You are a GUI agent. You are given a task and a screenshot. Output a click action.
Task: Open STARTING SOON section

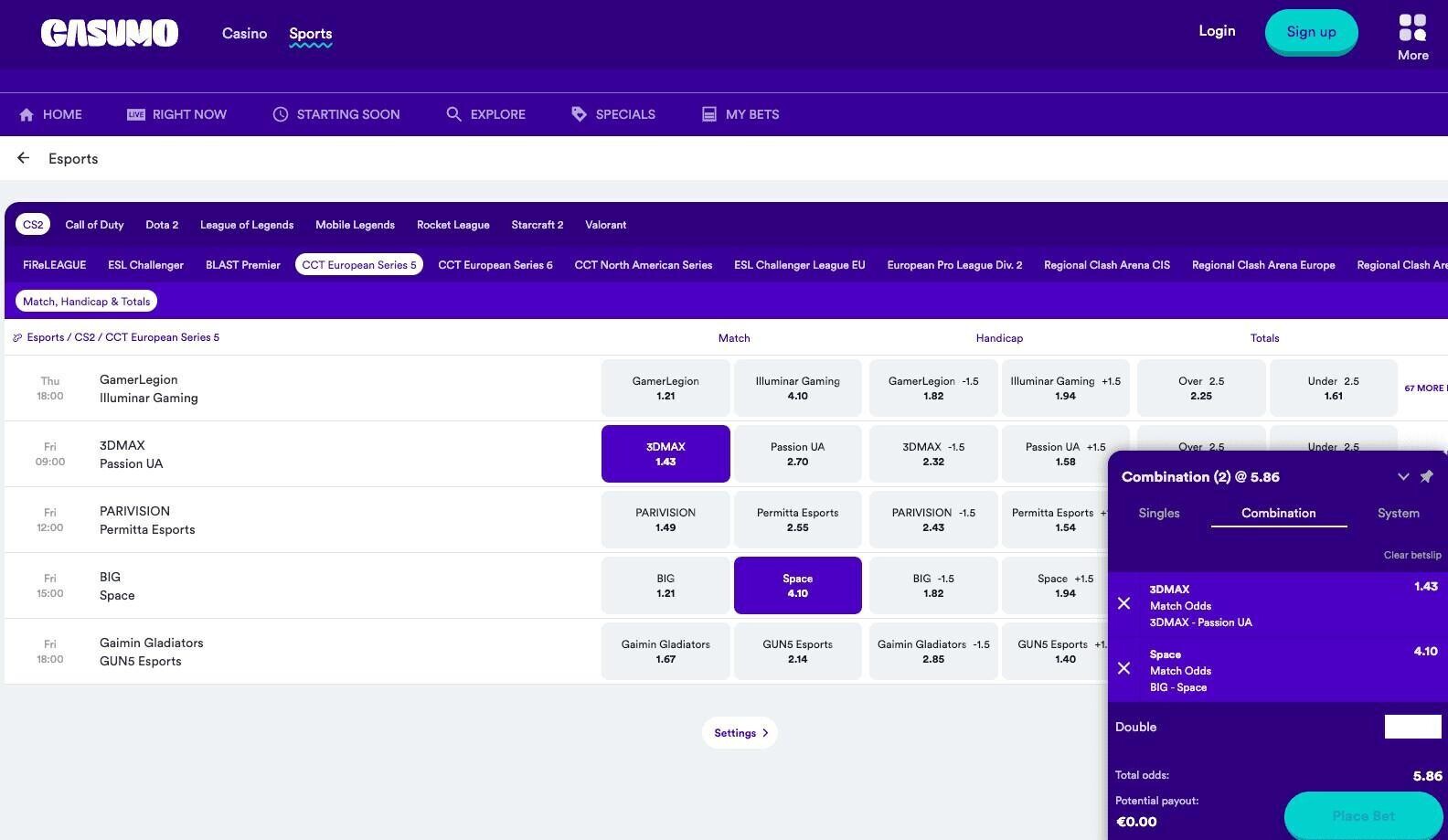click(x=336, y=114)
